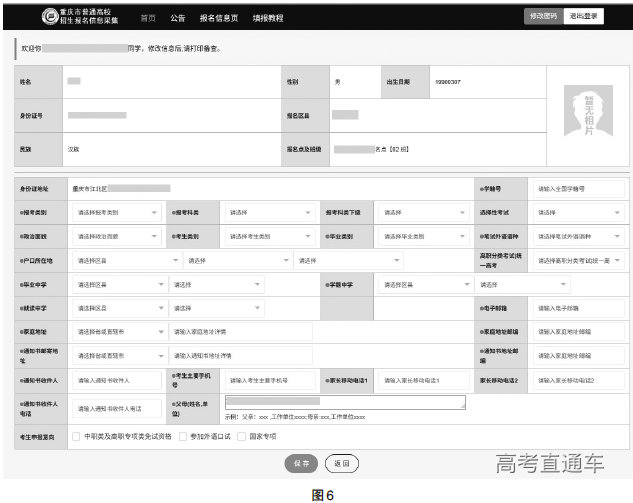This screenshot has height=503, width=633.
Task: Click the 汉族 value in 民族 row
Action: click(73, 149)
